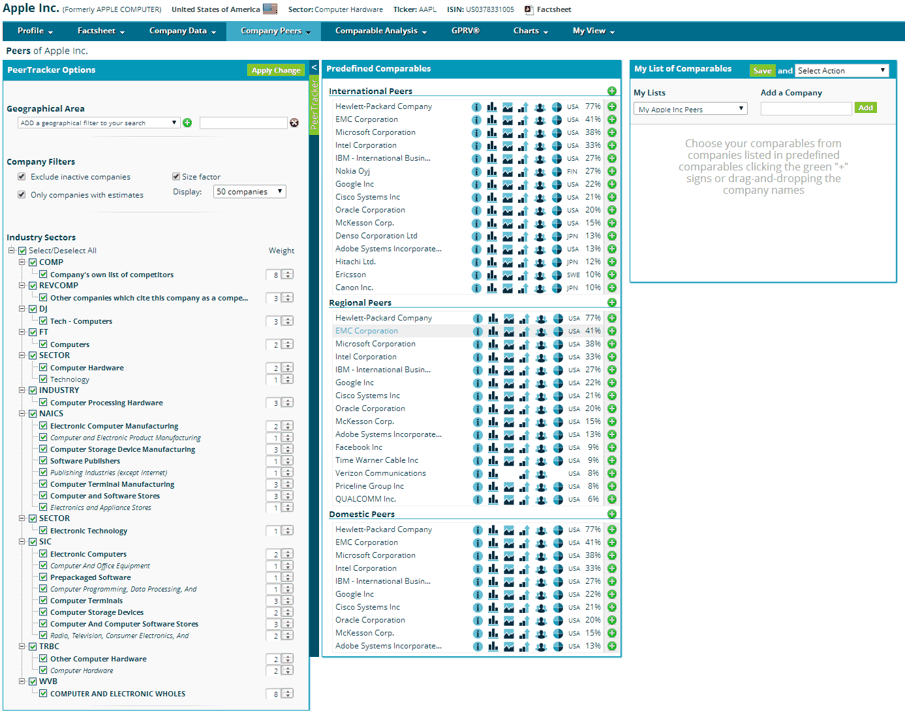Open people icon for Ericsson row
907x721 pixels.
coord(540,275)
